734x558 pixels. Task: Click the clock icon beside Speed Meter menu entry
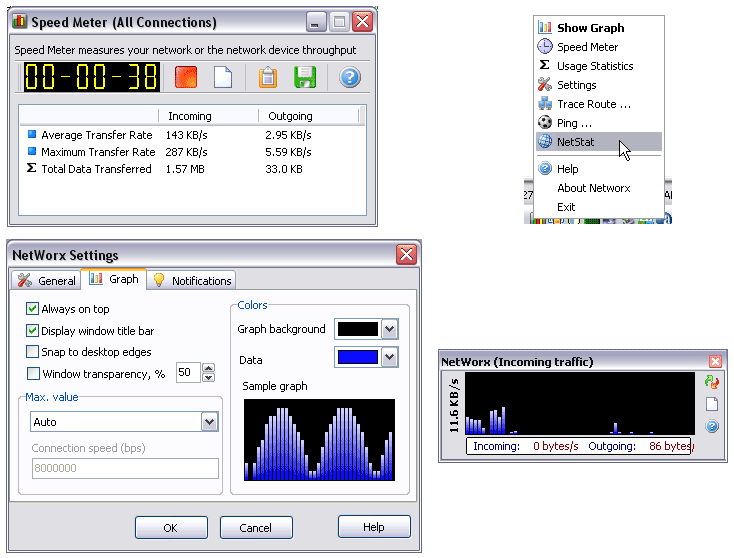pyautogui.click(x=545, y=46)
